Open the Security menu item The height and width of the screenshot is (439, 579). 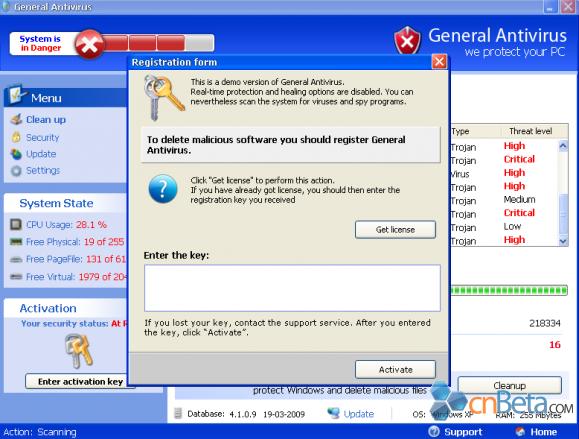click(x=42, y=137)
